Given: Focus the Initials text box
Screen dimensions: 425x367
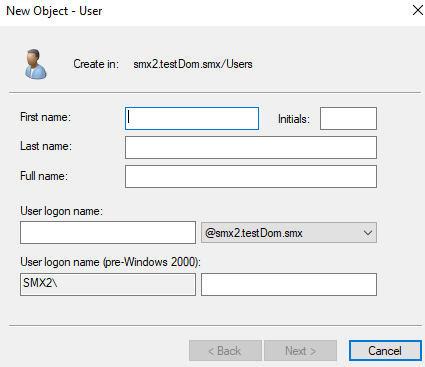Looking at the screenshot, I should point(348,118).
